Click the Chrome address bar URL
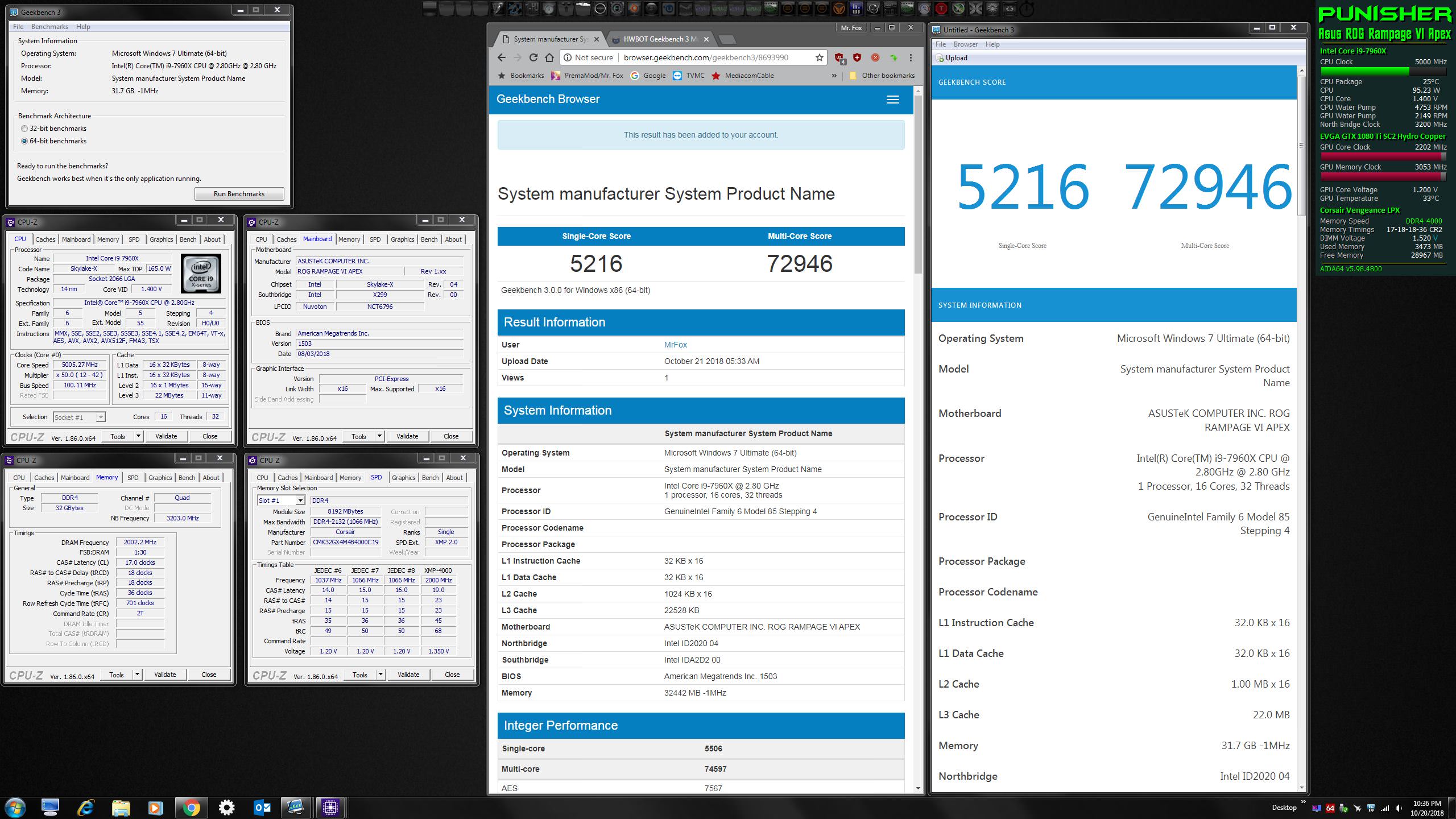The height and width of the screenshot is (819, 1456). 706,57
